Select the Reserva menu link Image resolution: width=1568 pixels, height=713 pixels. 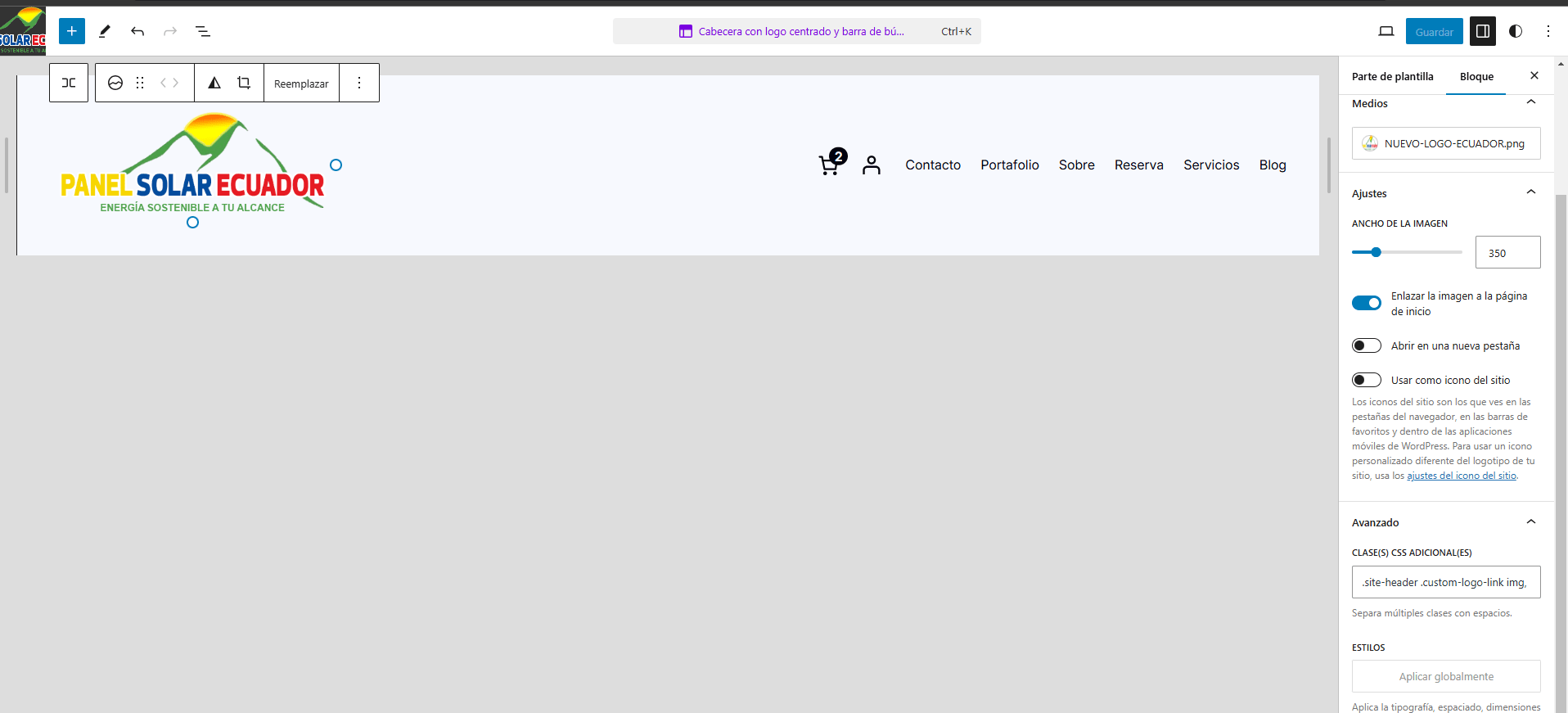(x=1139, y=165)
